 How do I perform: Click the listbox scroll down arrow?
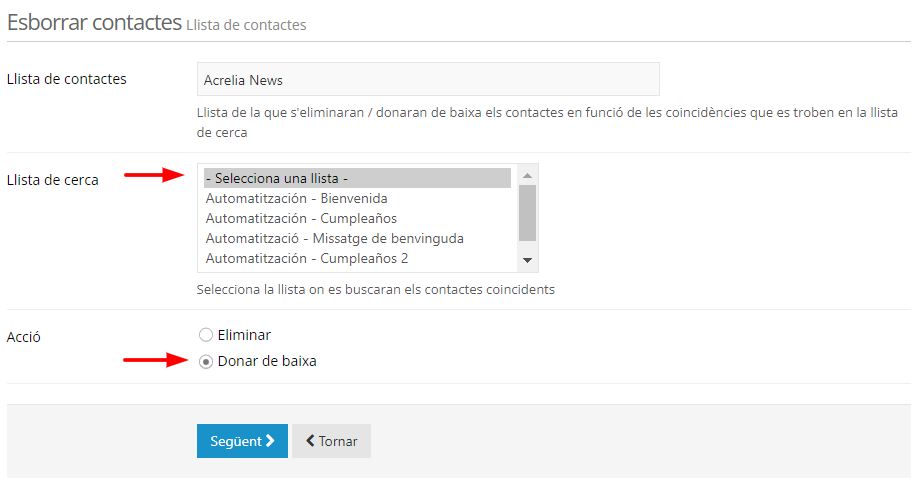(x=527, y=260)
